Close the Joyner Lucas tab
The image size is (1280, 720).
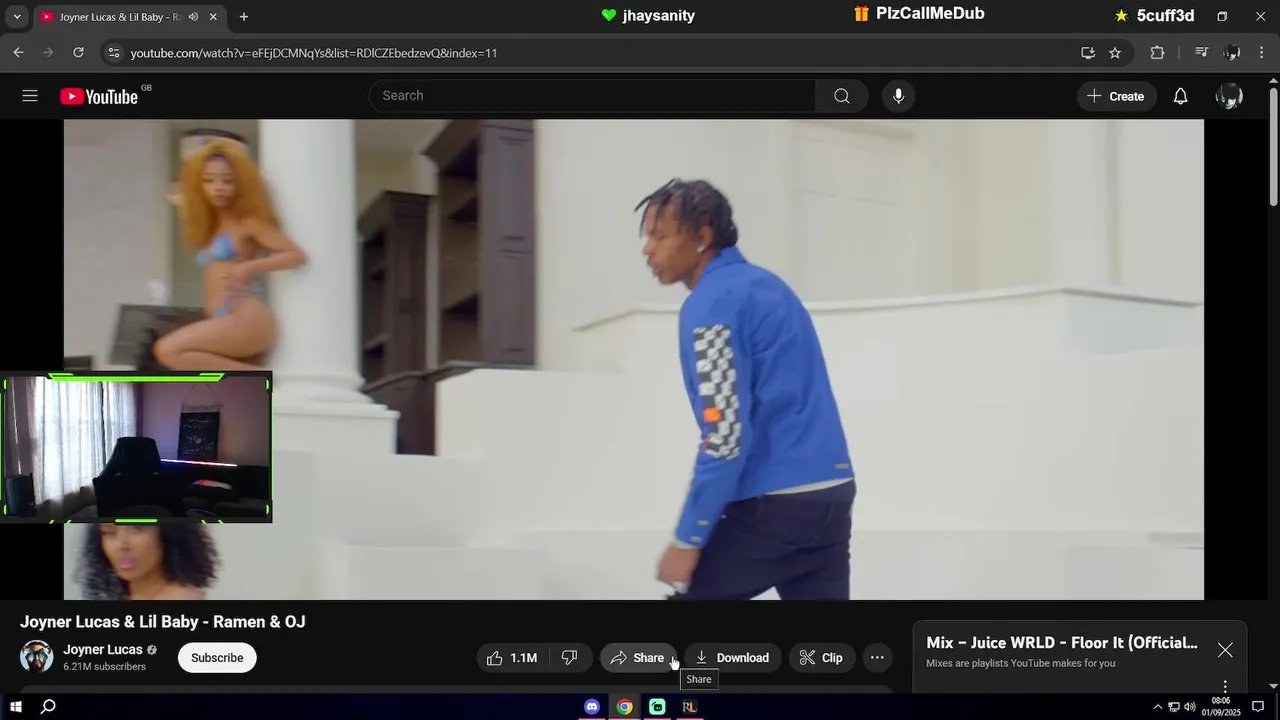(x=213, y=17)
